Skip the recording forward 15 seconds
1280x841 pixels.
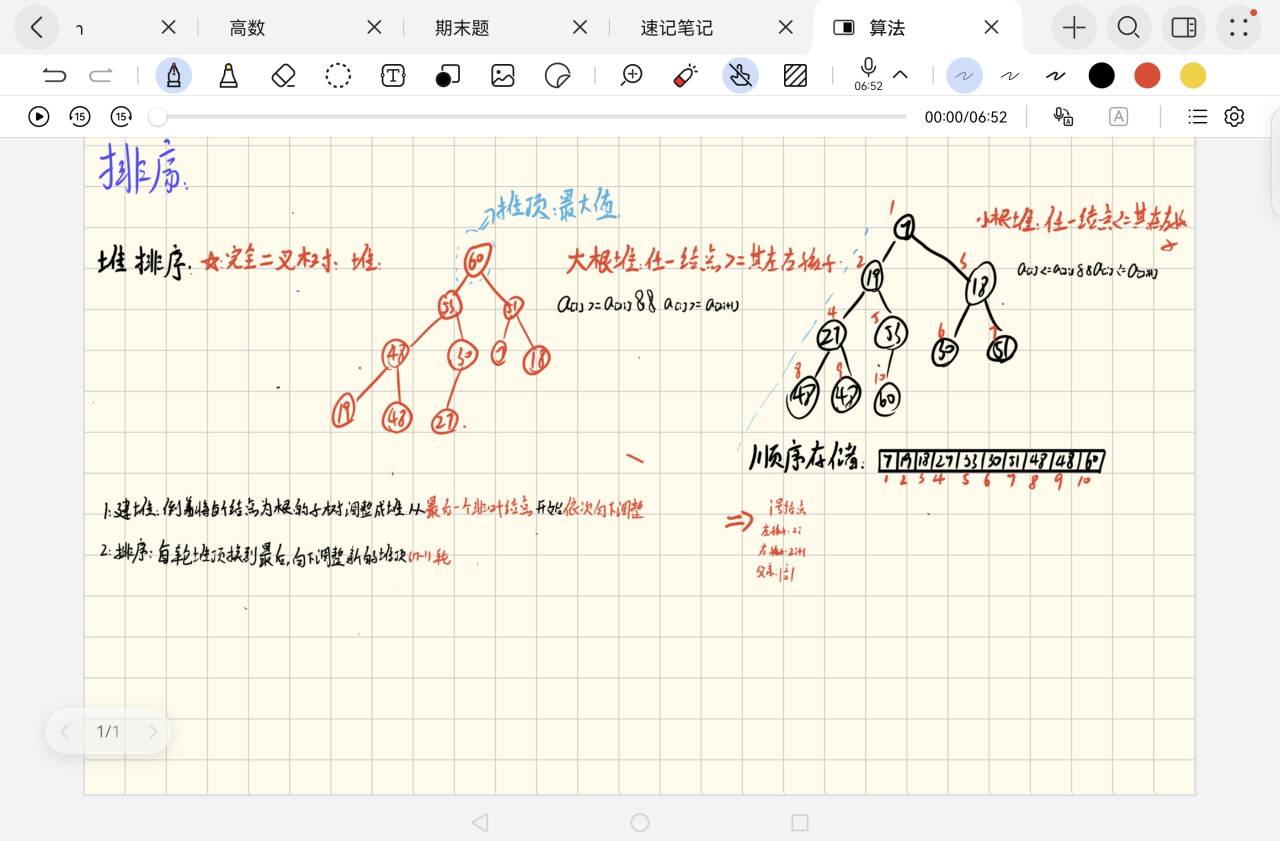pyautogui.click(x=121, y=117)
